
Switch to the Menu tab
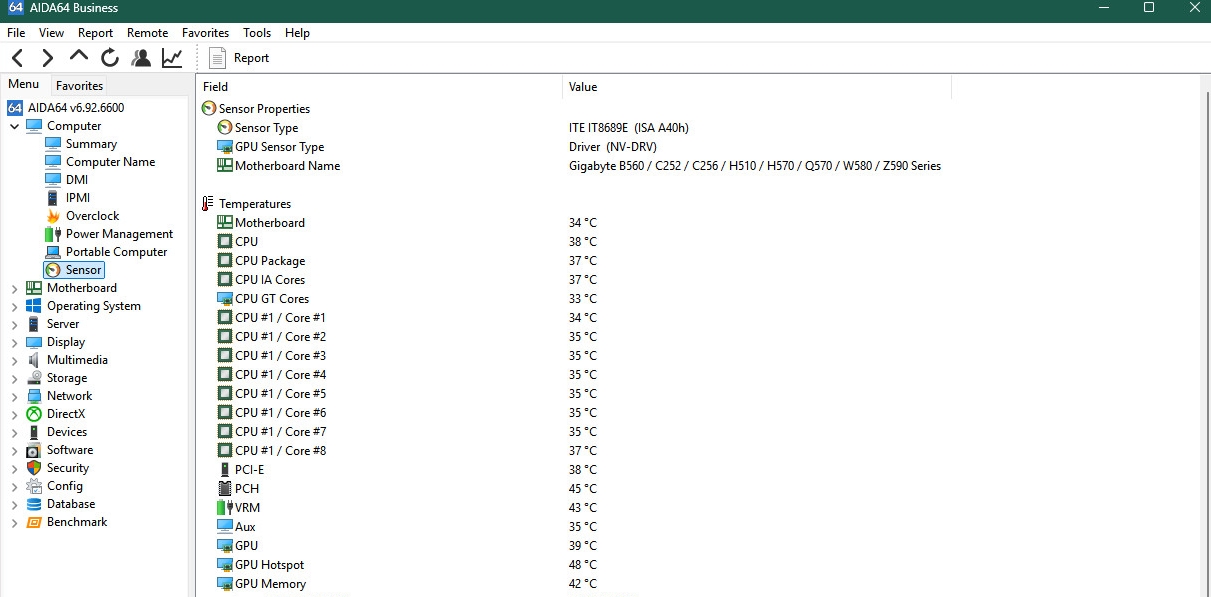24,85
